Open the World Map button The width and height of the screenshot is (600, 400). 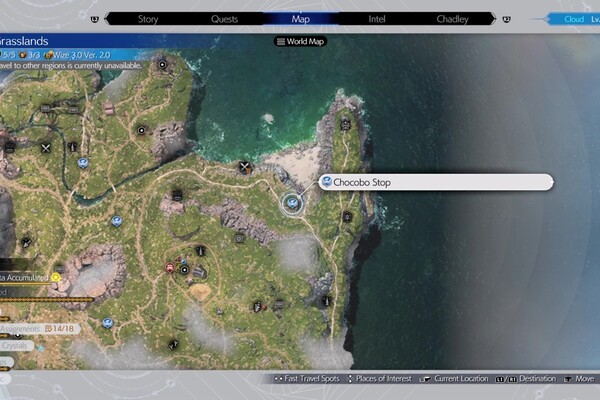[300, 41]
